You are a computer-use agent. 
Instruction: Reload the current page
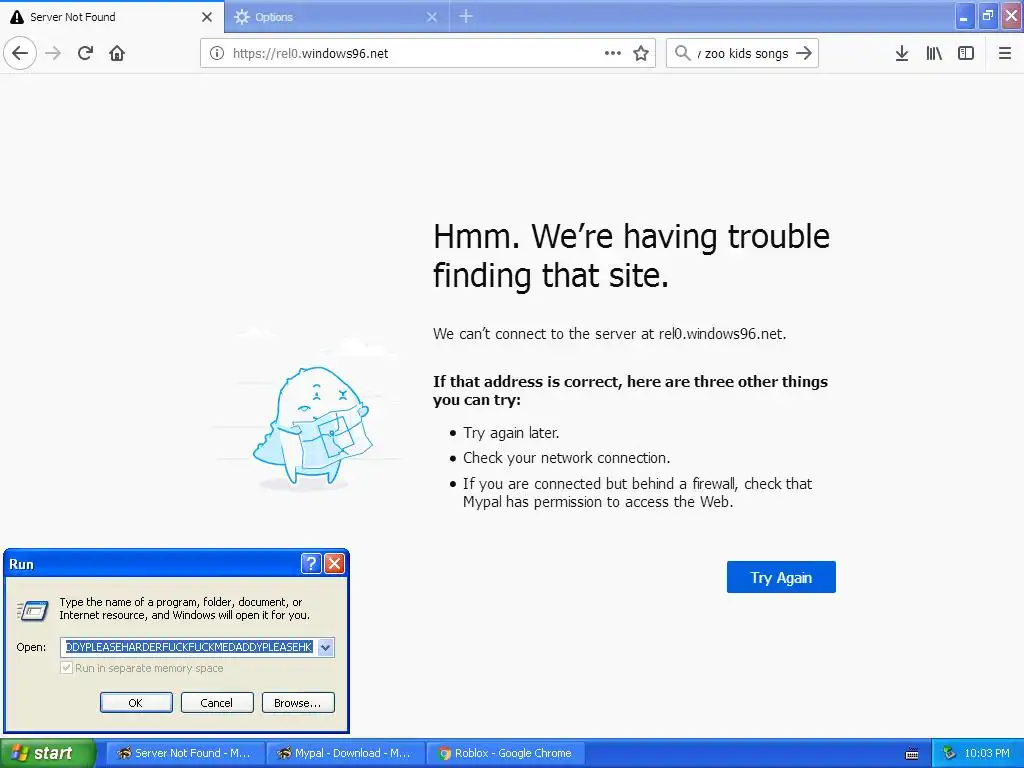point(85,53)
